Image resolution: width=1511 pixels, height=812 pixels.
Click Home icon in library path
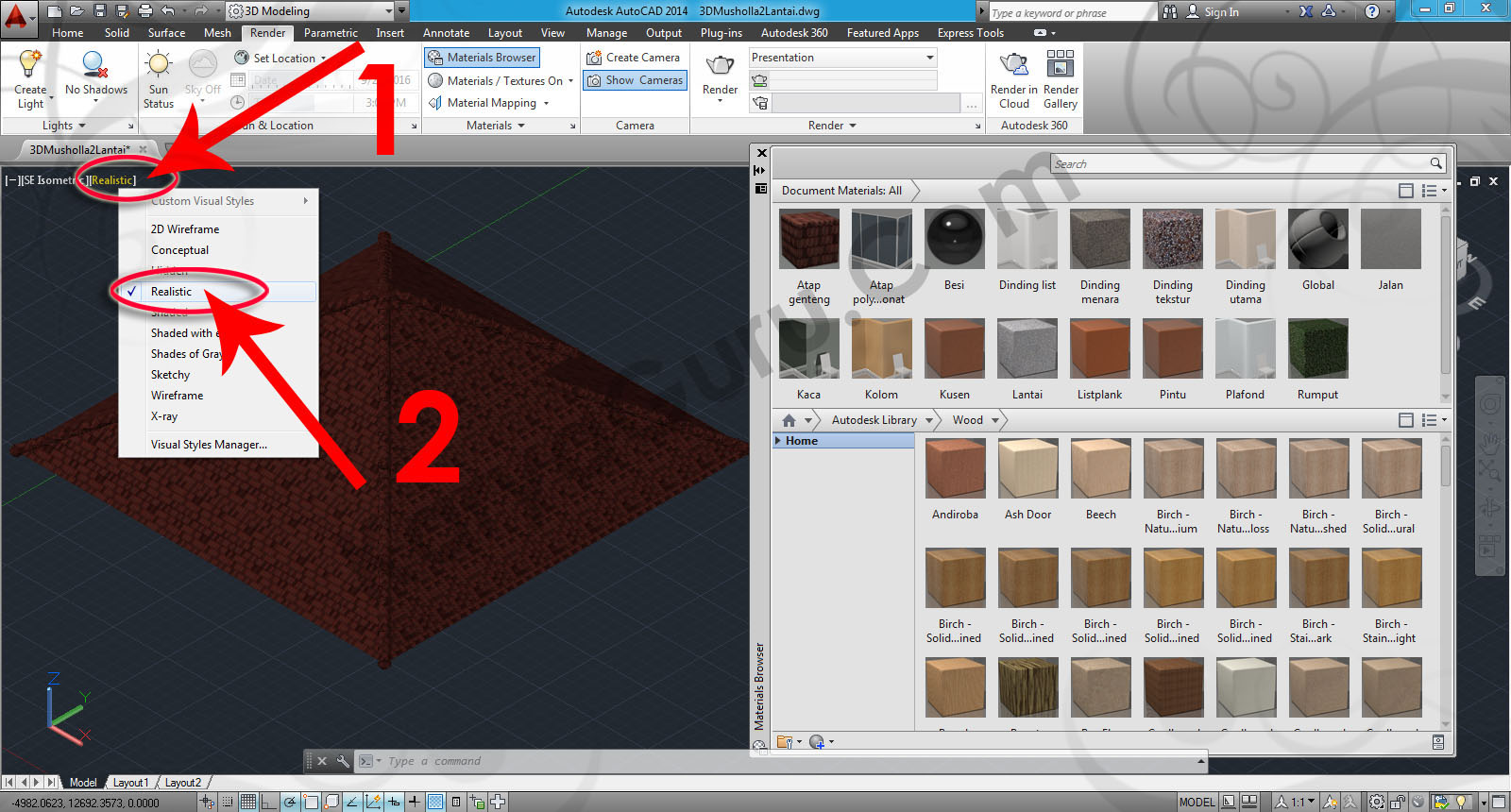pyautogui.click(x=789, y=420)
